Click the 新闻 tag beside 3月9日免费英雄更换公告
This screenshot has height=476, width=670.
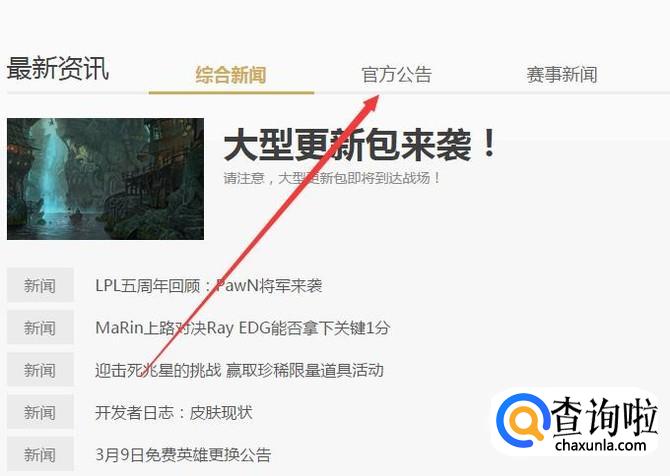[40, 454]
